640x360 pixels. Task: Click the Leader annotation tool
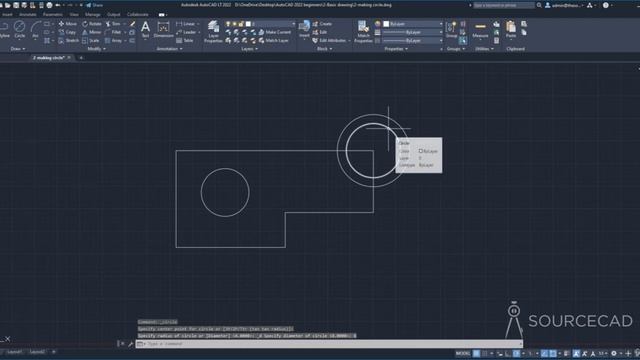click(186, 32)
